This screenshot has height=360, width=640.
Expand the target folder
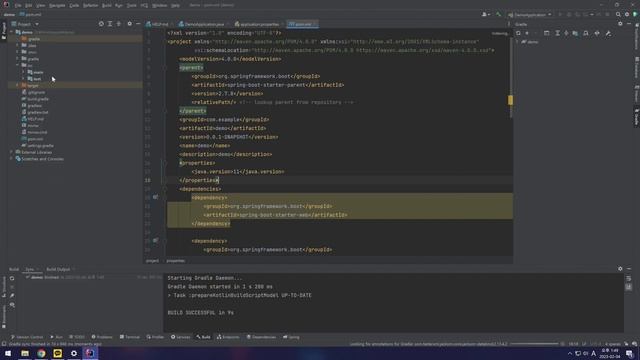[17, 85]
